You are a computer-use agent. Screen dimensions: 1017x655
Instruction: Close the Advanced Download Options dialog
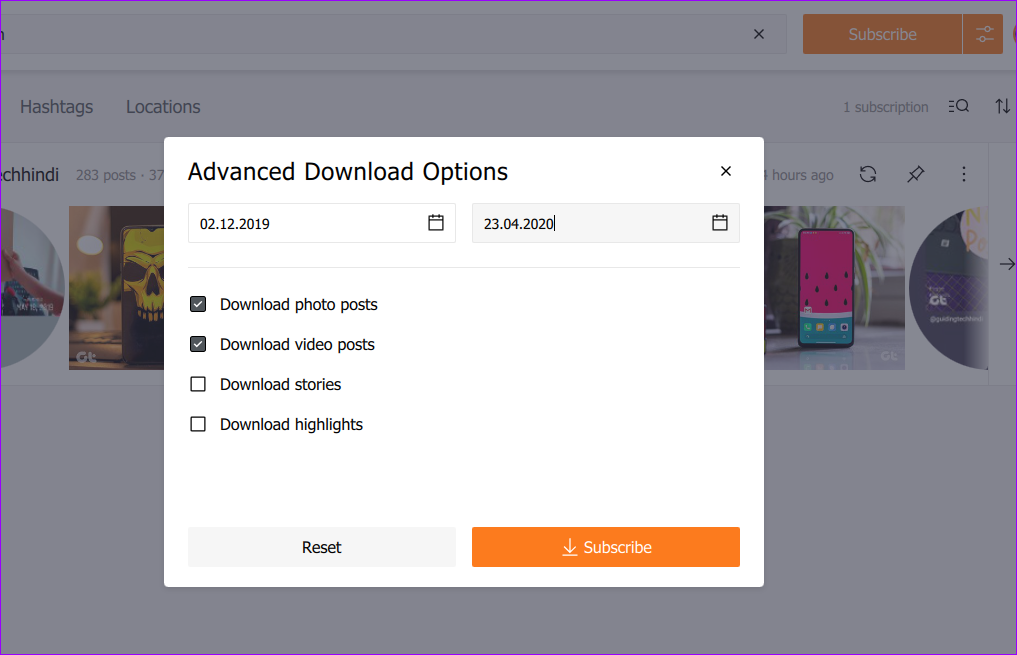(726, 171)
